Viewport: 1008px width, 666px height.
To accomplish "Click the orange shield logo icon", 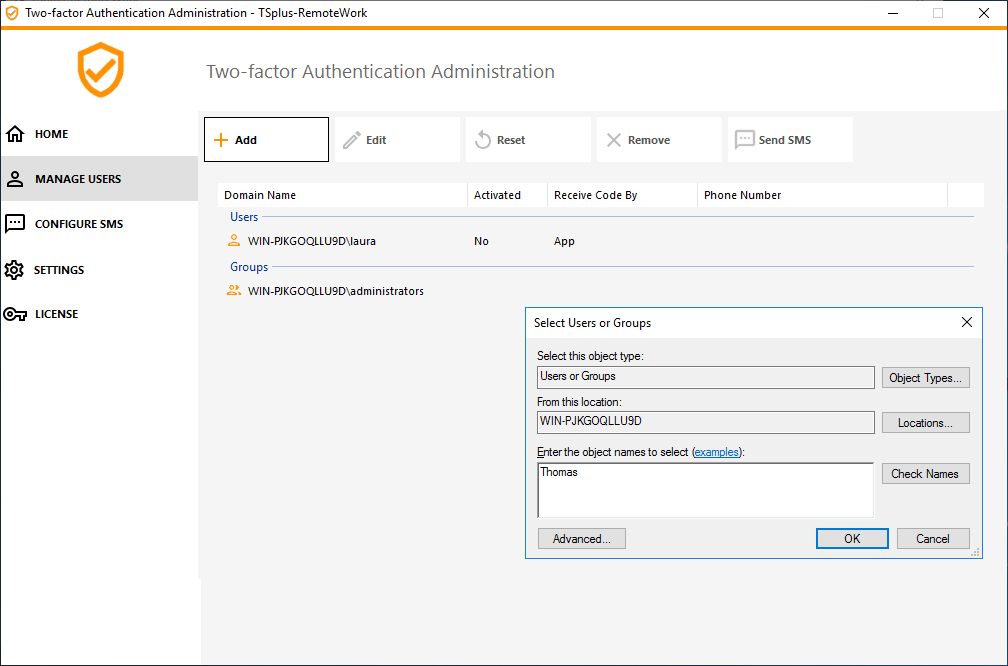I will [100, 70].
